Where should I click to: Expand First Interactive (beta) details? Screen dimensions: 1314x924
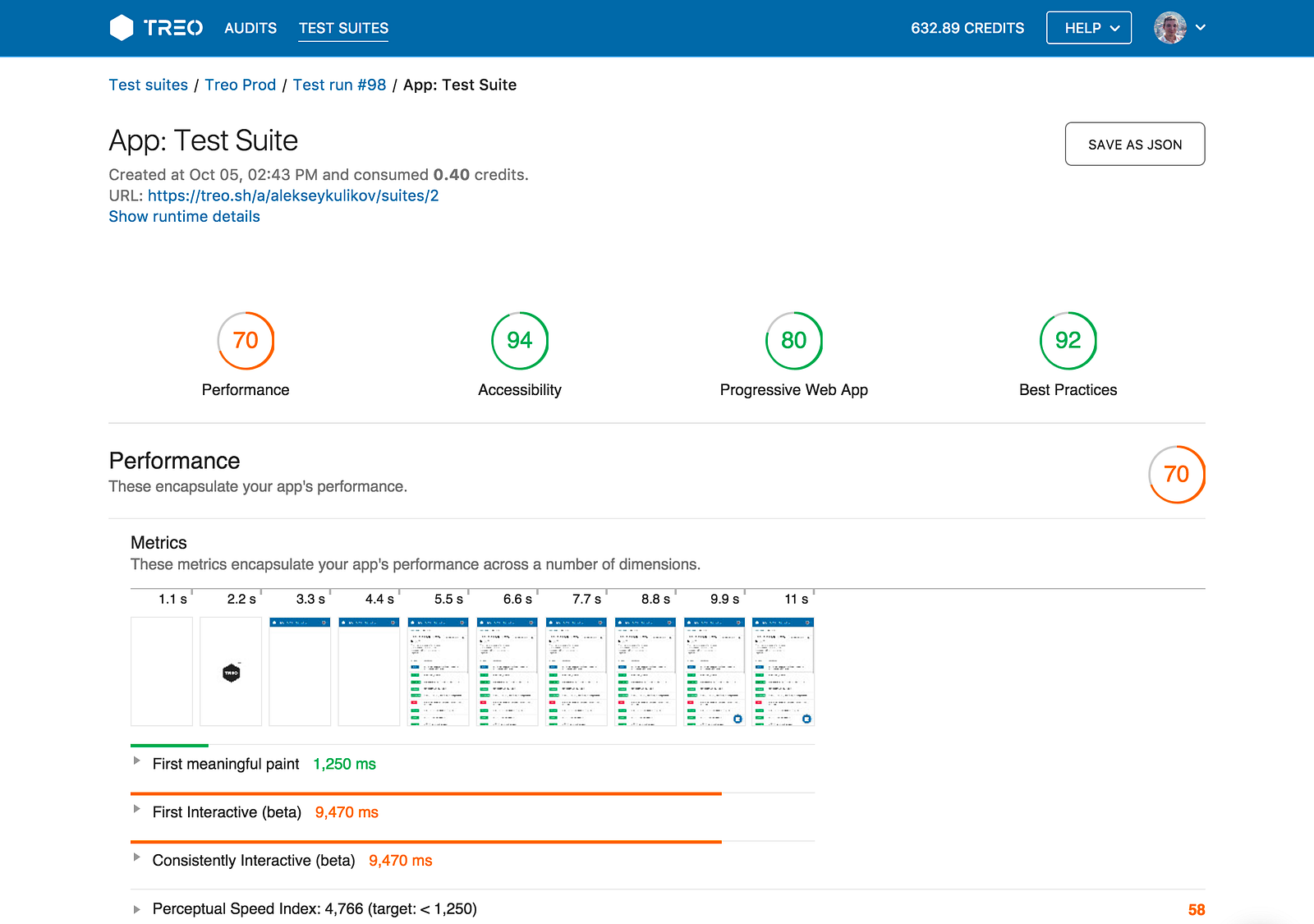coord(137,810)
